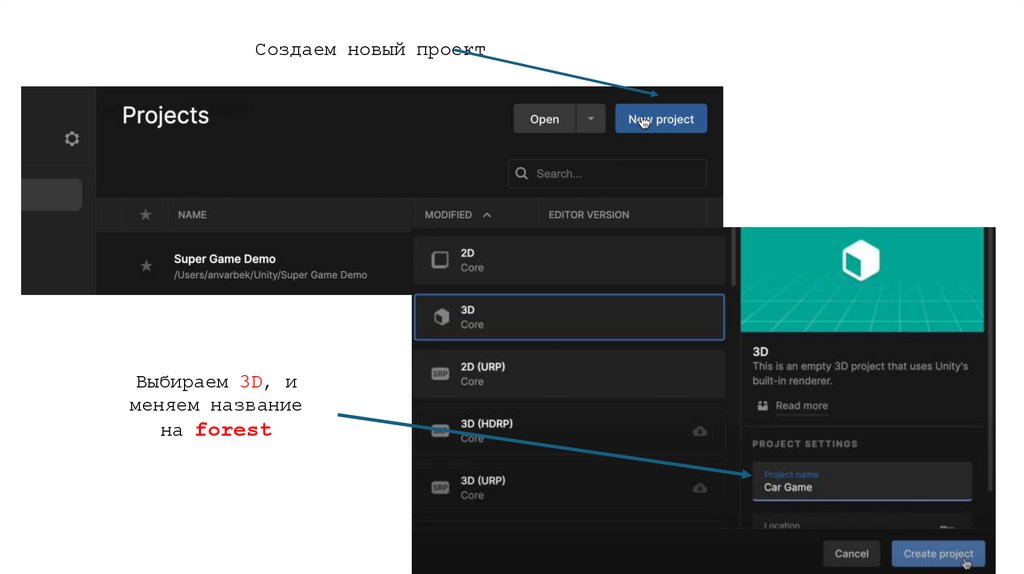Click the template list scrollbar

pos(733,257)
